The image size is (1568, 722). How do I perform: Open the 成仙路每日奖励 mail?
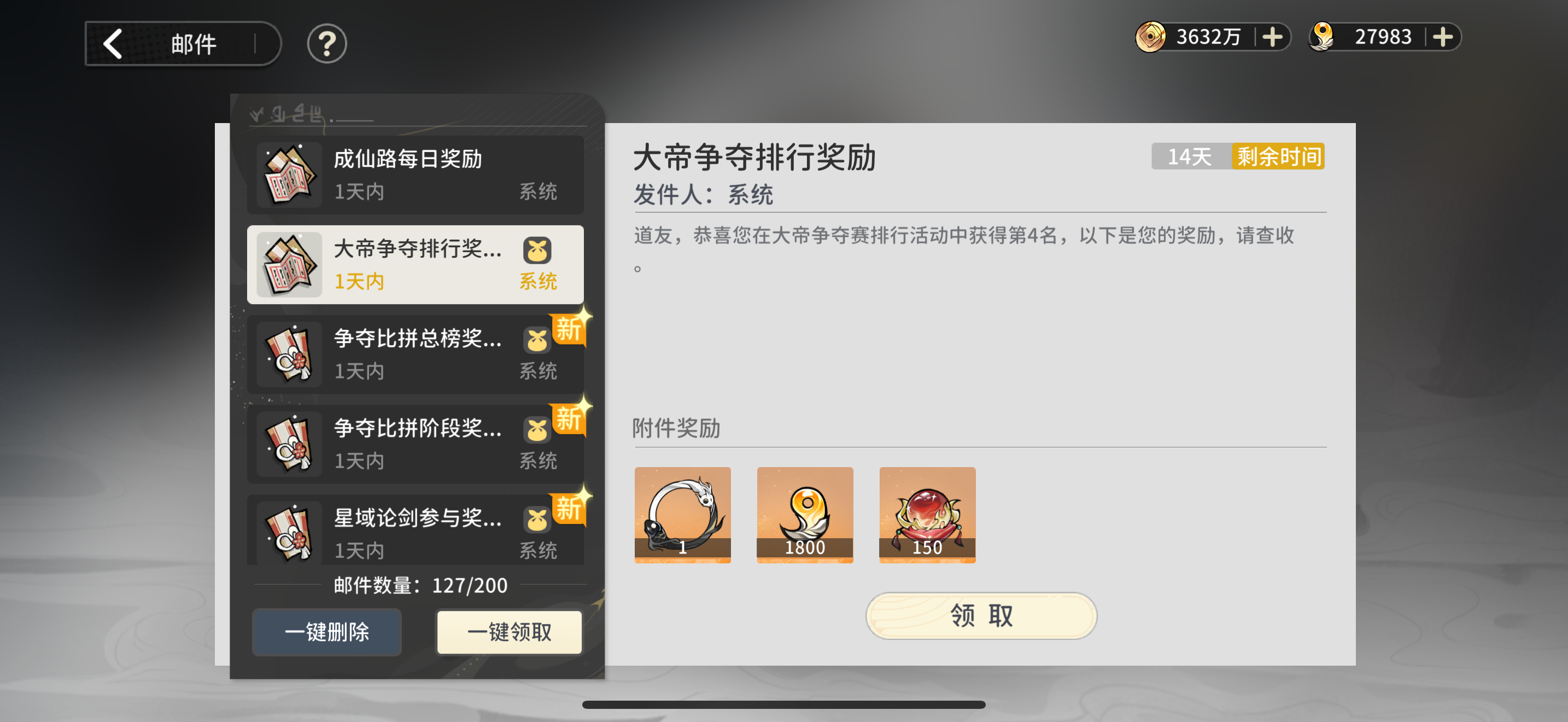(415, 174)
